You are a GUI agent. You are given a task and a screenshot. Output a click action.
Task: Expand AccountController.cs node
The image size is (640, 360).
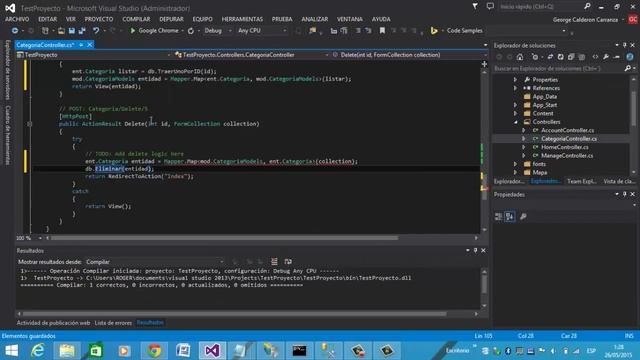(524, 130)
